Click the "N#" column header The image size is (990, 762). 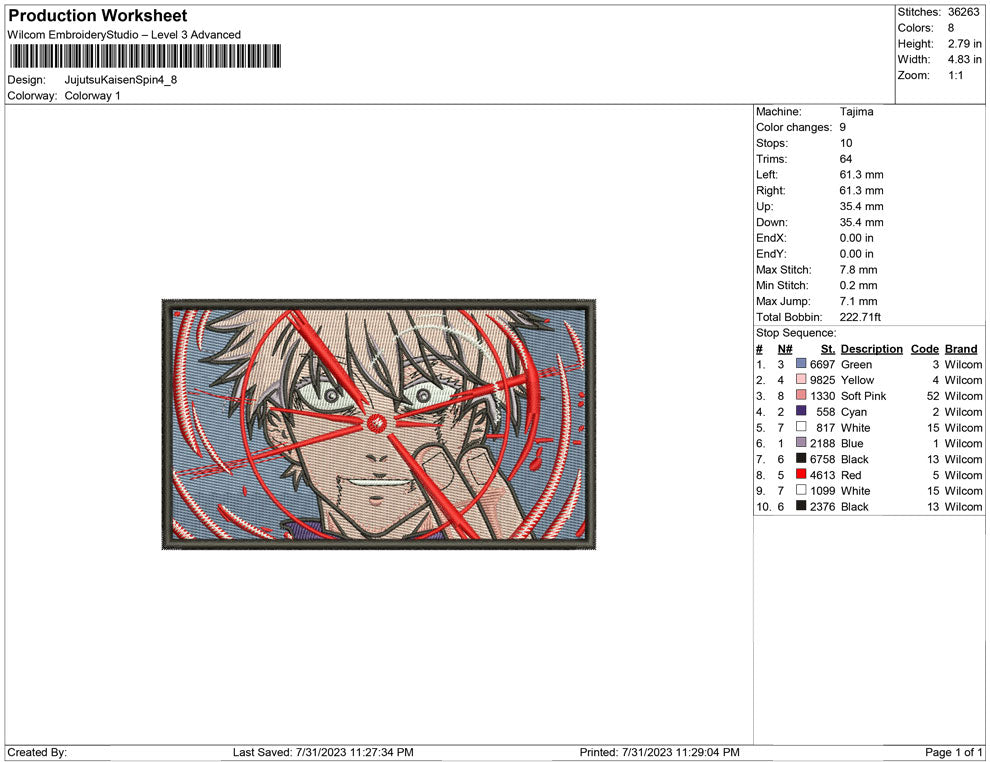click(785, 348)
